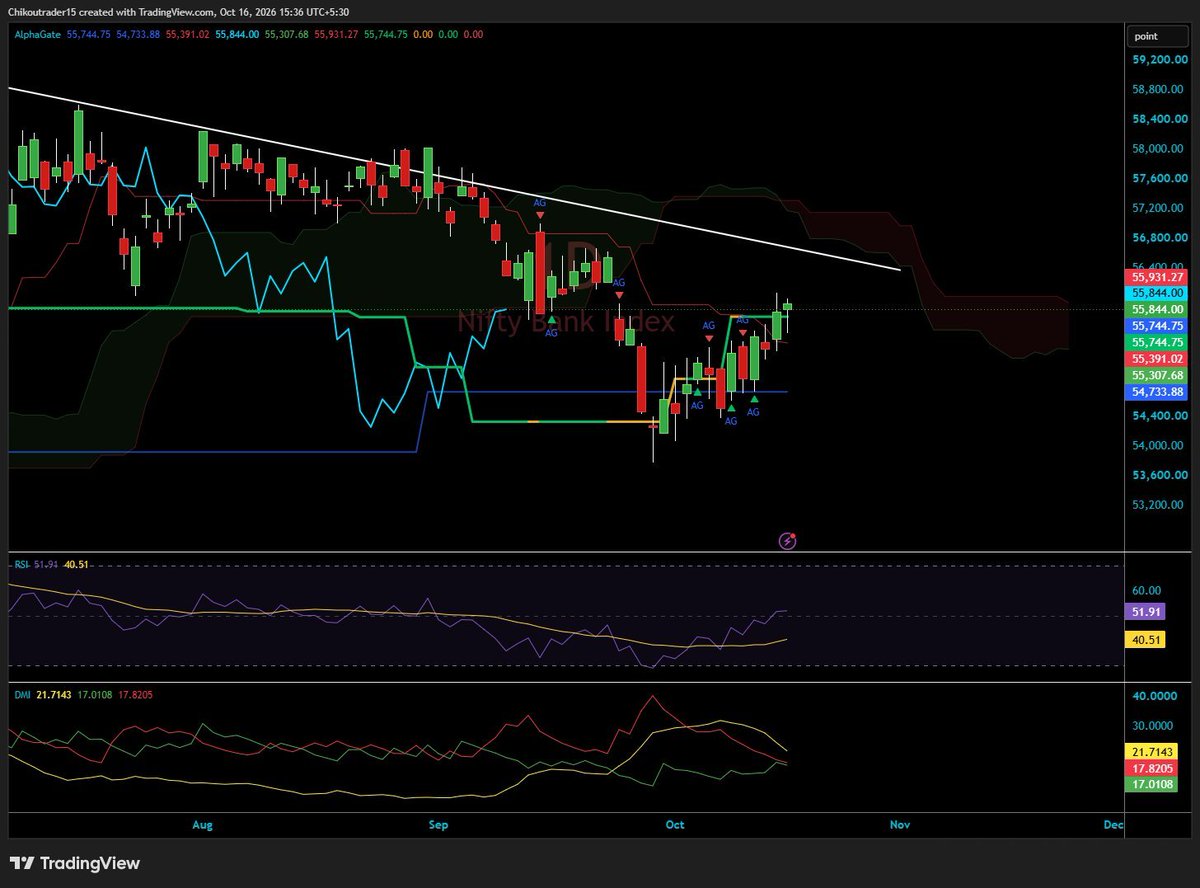Viewport: 1200px width, 888px height.
Task: Click the Oct label on time axis
Action: click(675, 825)
